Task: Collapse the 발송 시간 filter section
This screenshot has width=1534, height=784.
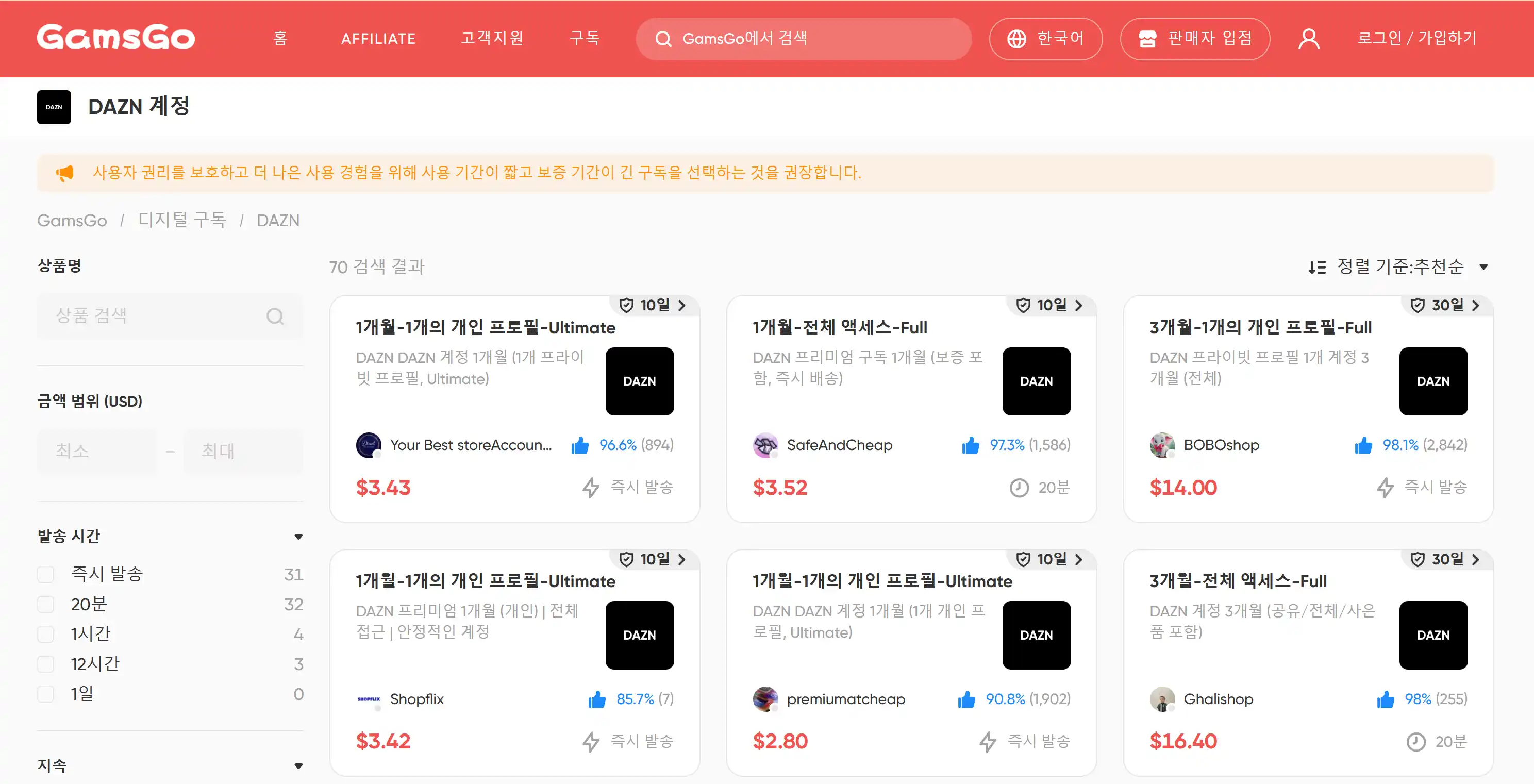Action: point(298,537)
